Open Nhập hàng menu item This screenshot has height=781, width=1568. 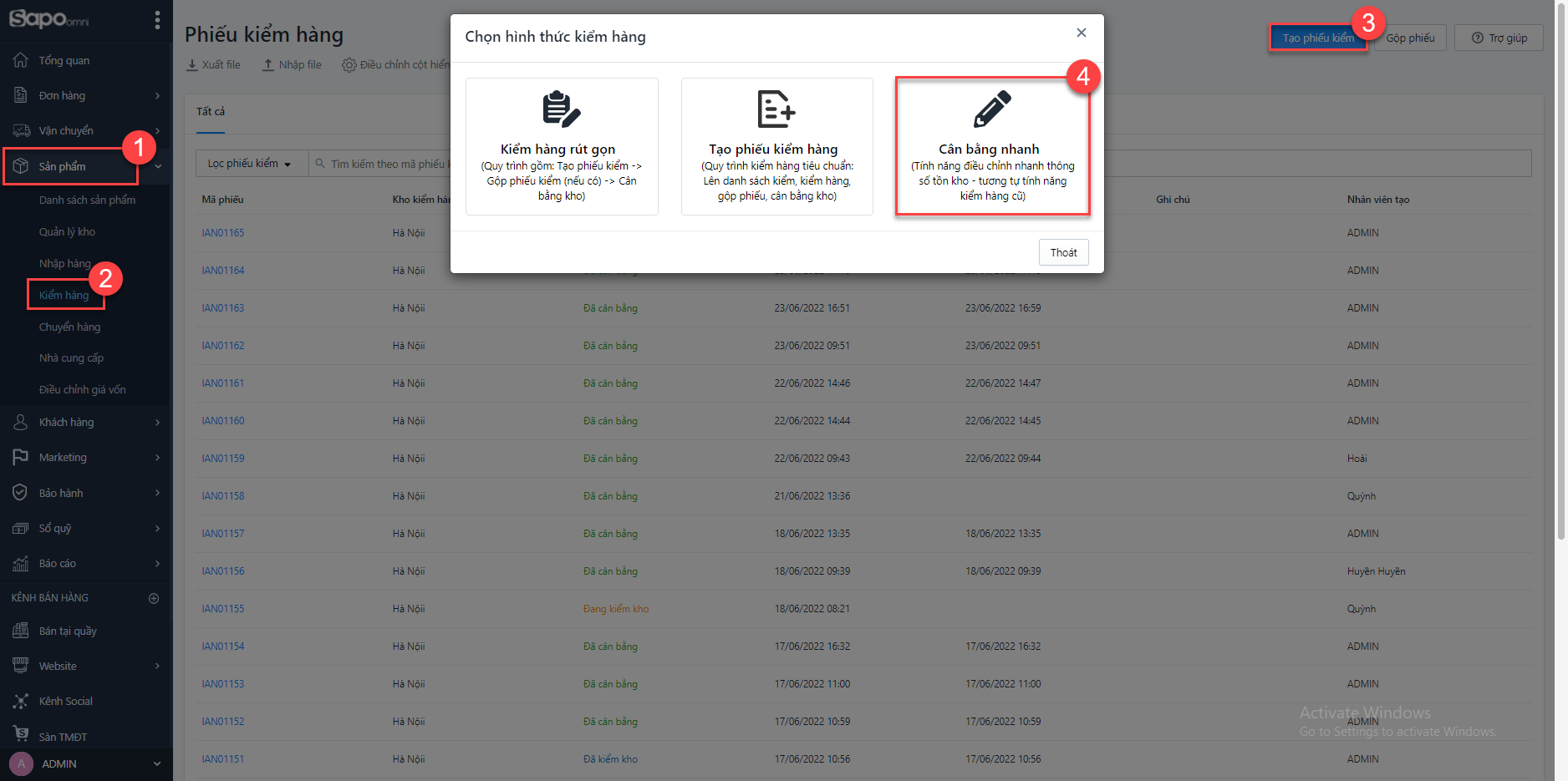click(64, 263)
